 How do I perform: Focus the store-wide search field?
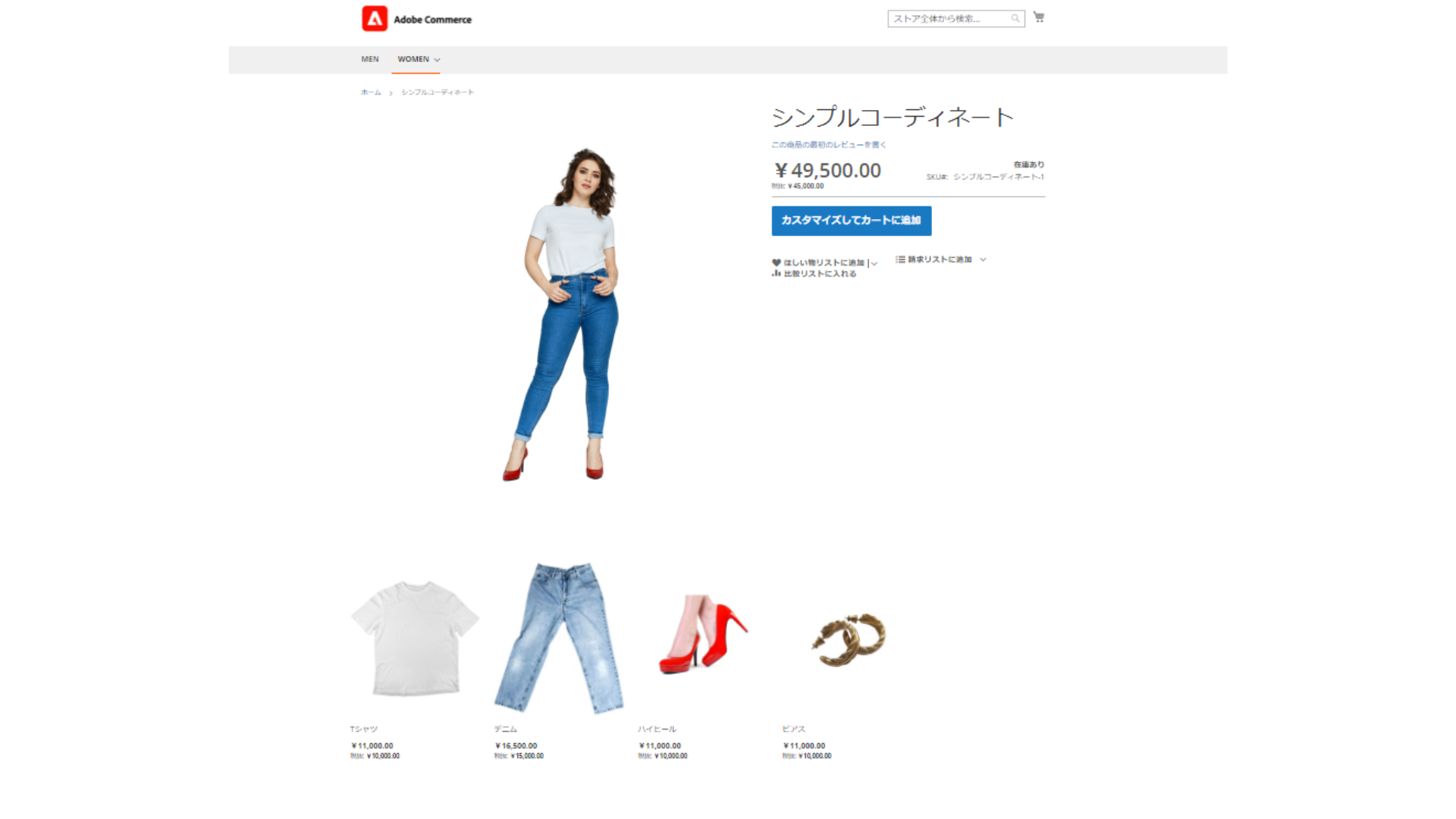pyautogui.click(x=948, y=18)
